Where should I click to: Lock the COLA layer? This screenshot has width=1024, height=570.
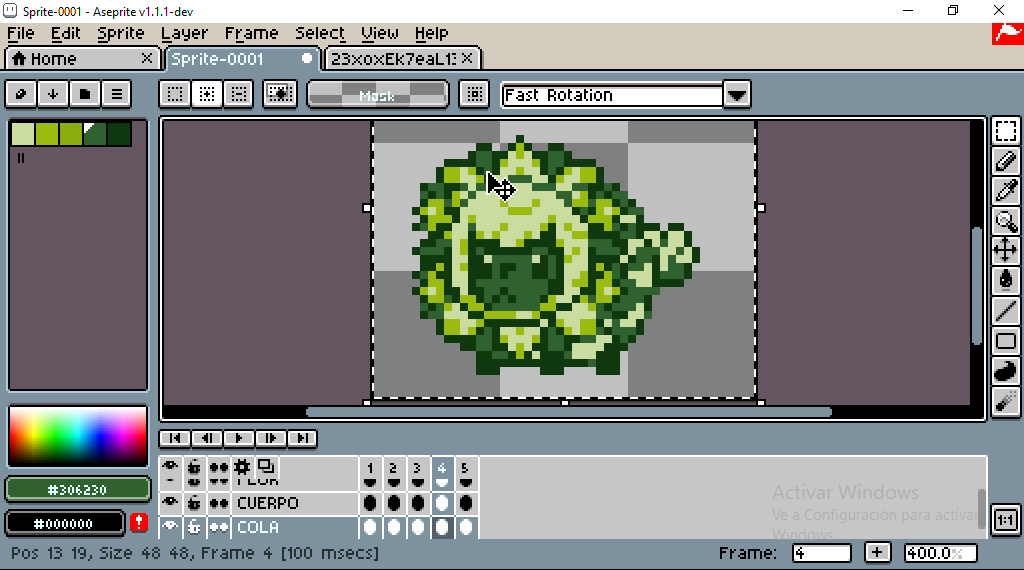tap(194, 527)
